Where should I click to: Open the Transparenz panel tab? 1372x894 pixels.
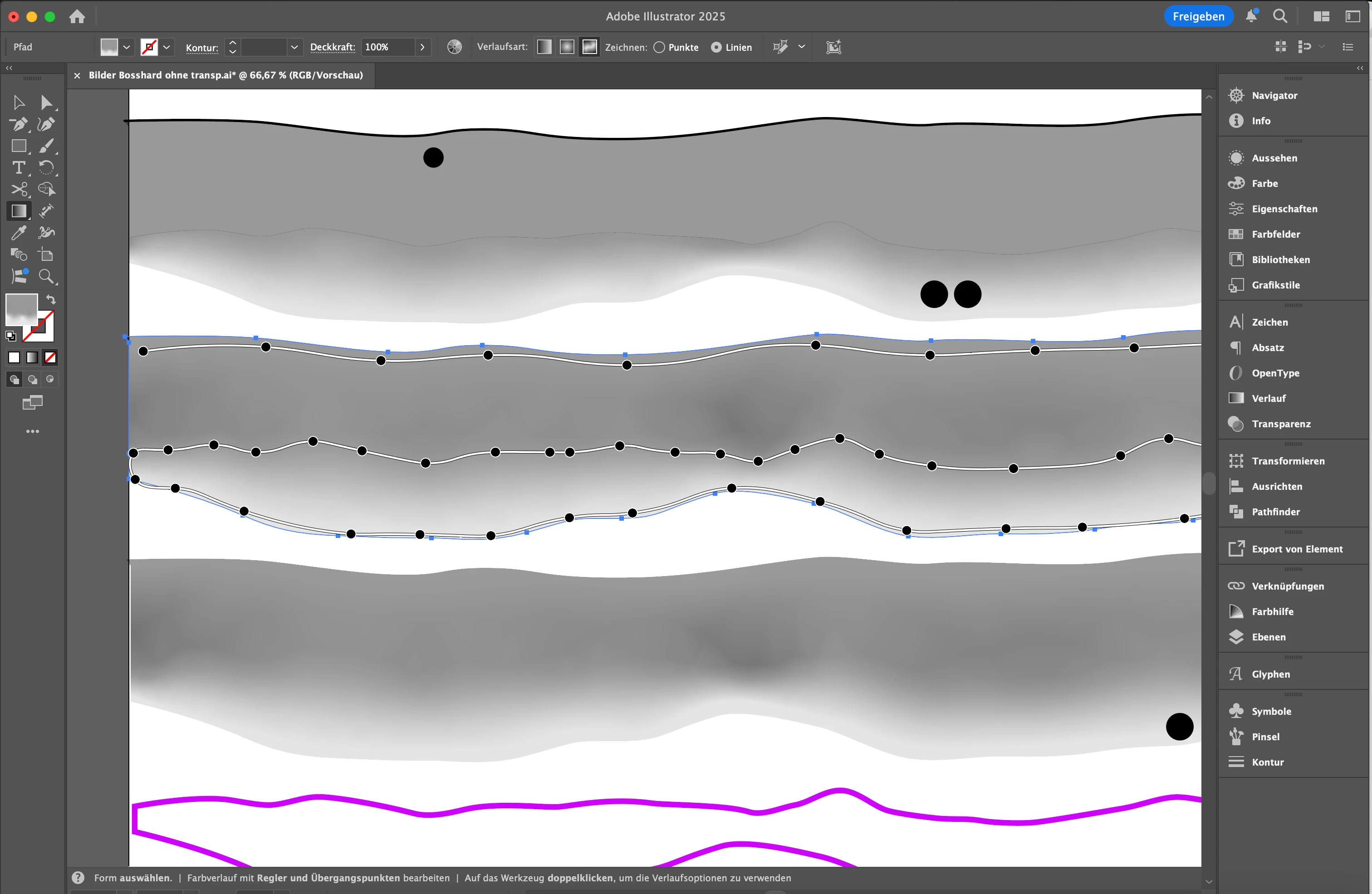click(1281, 424)
